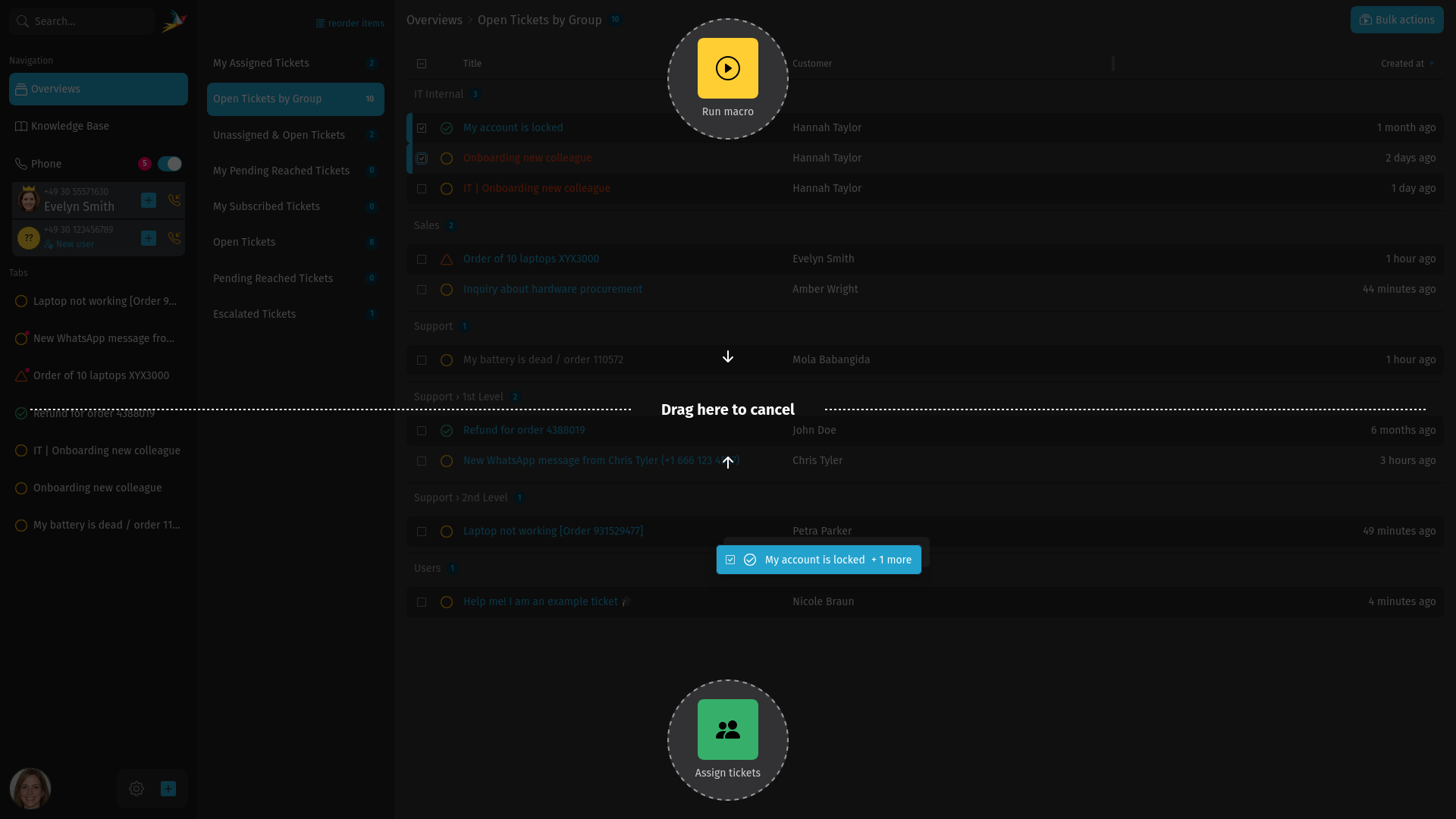Uncheck the Onboarding new colleague row checkbox
Screen dimensions: 1456x819
click(x=422, y=158)
